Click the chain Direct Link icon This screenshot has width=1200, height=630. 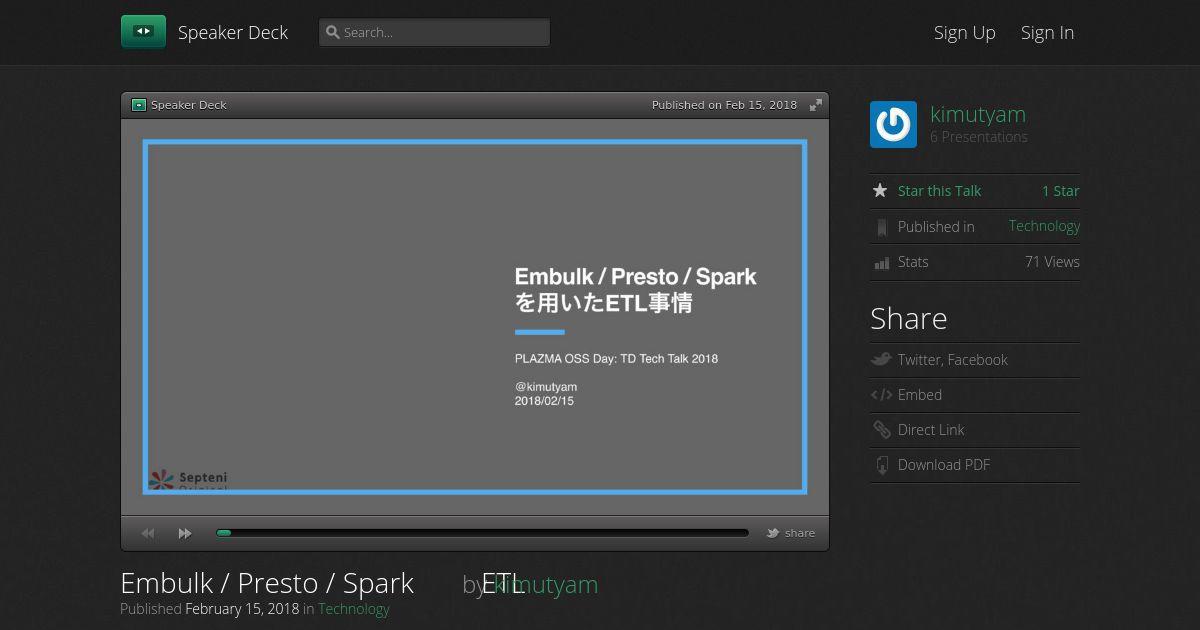[x=881, y=430]
